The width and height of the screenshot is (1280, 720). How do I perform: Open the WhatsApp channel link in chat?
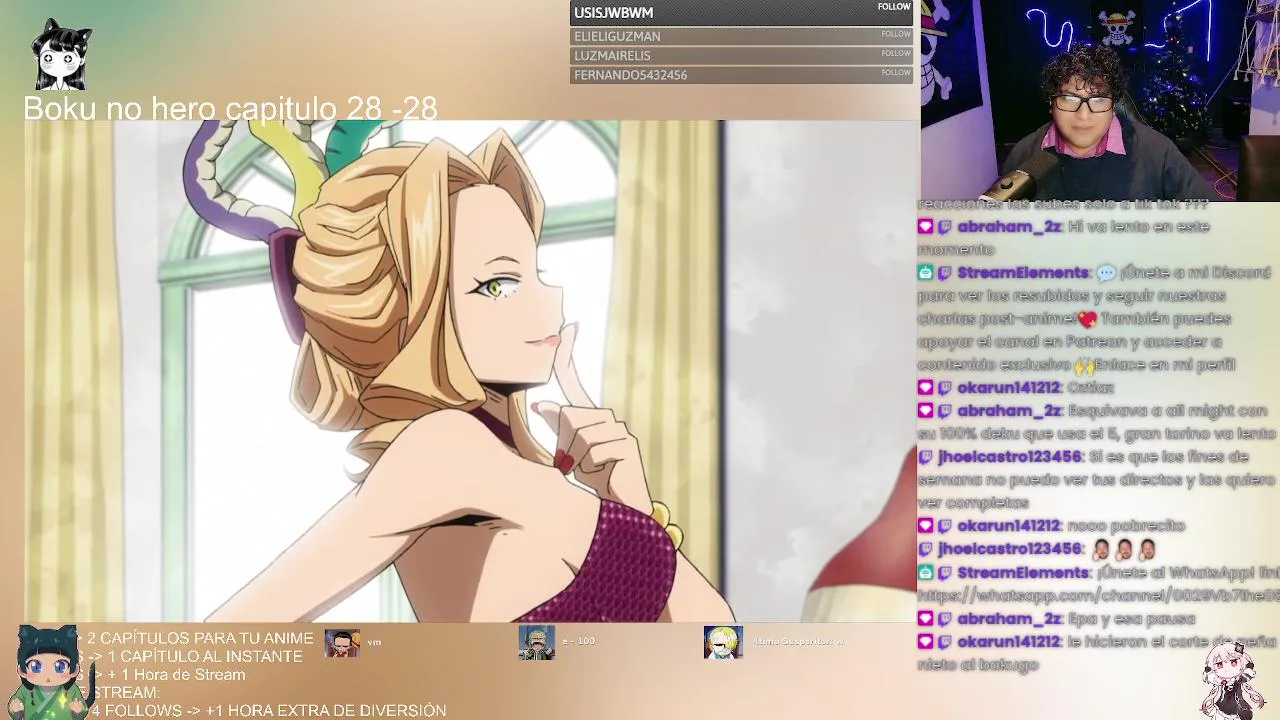tap(1099, 596)
